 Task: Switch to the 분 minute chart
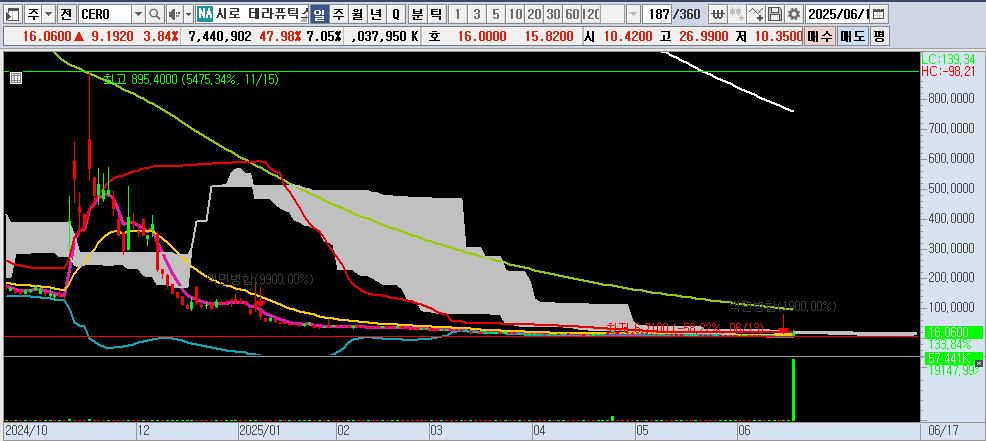(x=418, y=13)
